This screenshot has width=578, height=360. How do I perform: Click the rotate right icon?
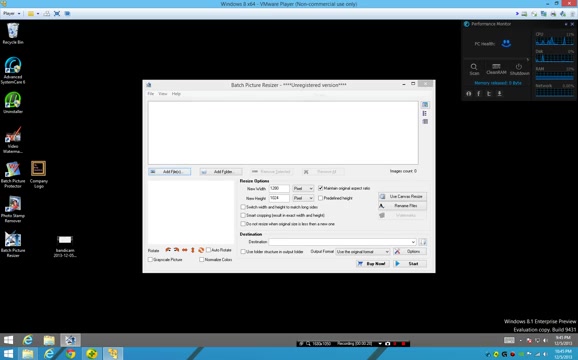(177, 250)
